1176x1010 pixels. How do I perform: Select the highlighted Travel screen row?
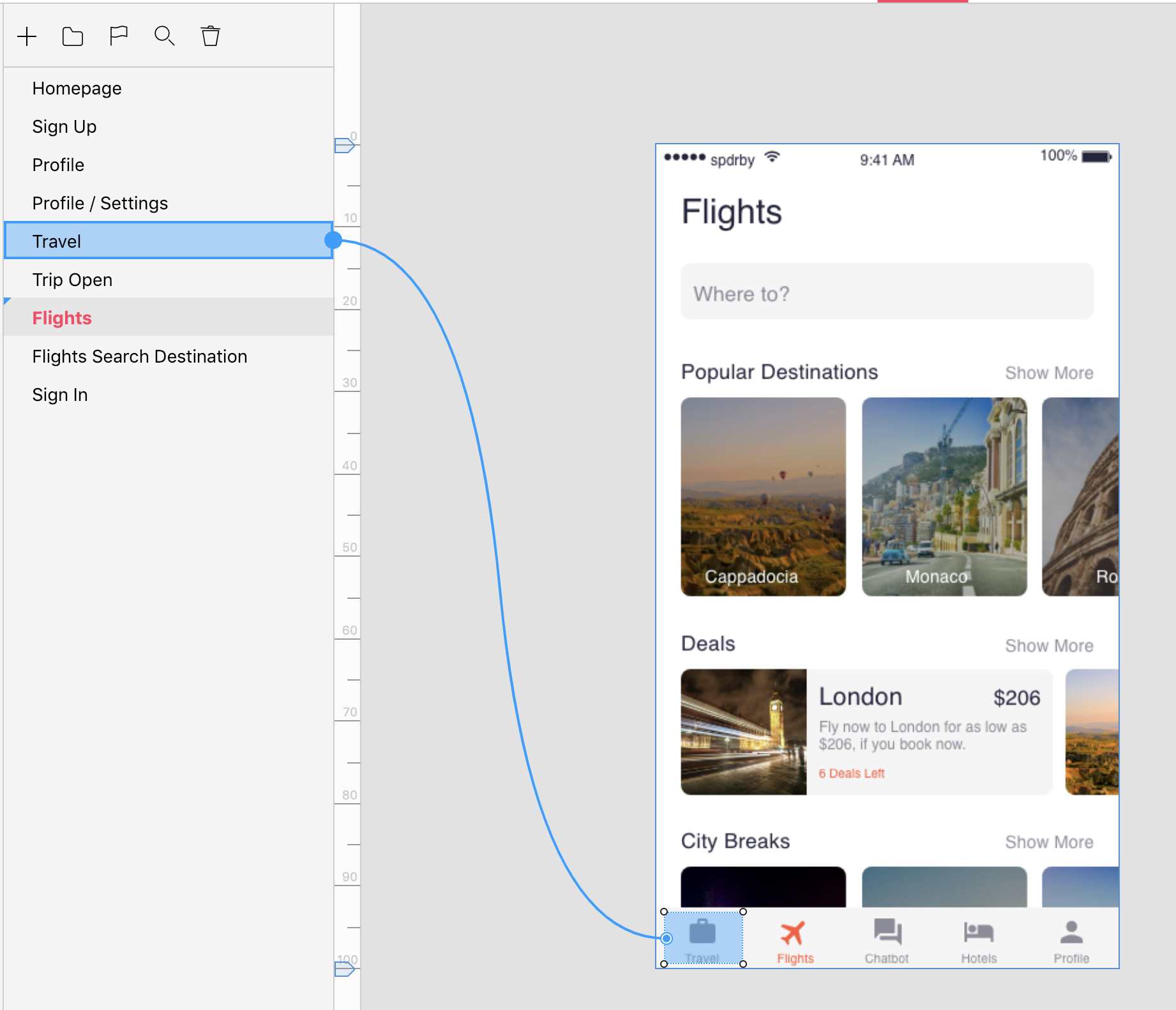[169, 241]
